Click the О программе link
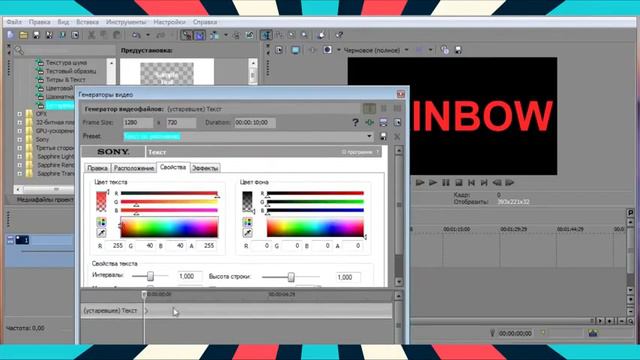640x360 pixels. (357, 152)
